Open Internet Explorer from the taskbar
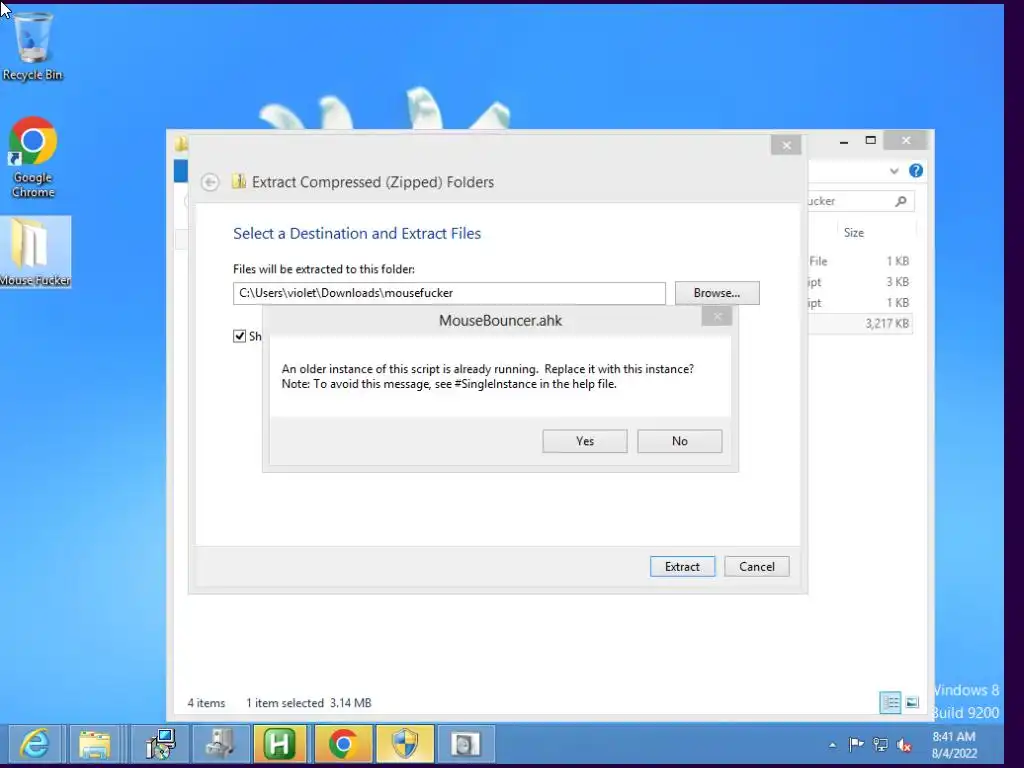1024x768 pixels. 35,744
